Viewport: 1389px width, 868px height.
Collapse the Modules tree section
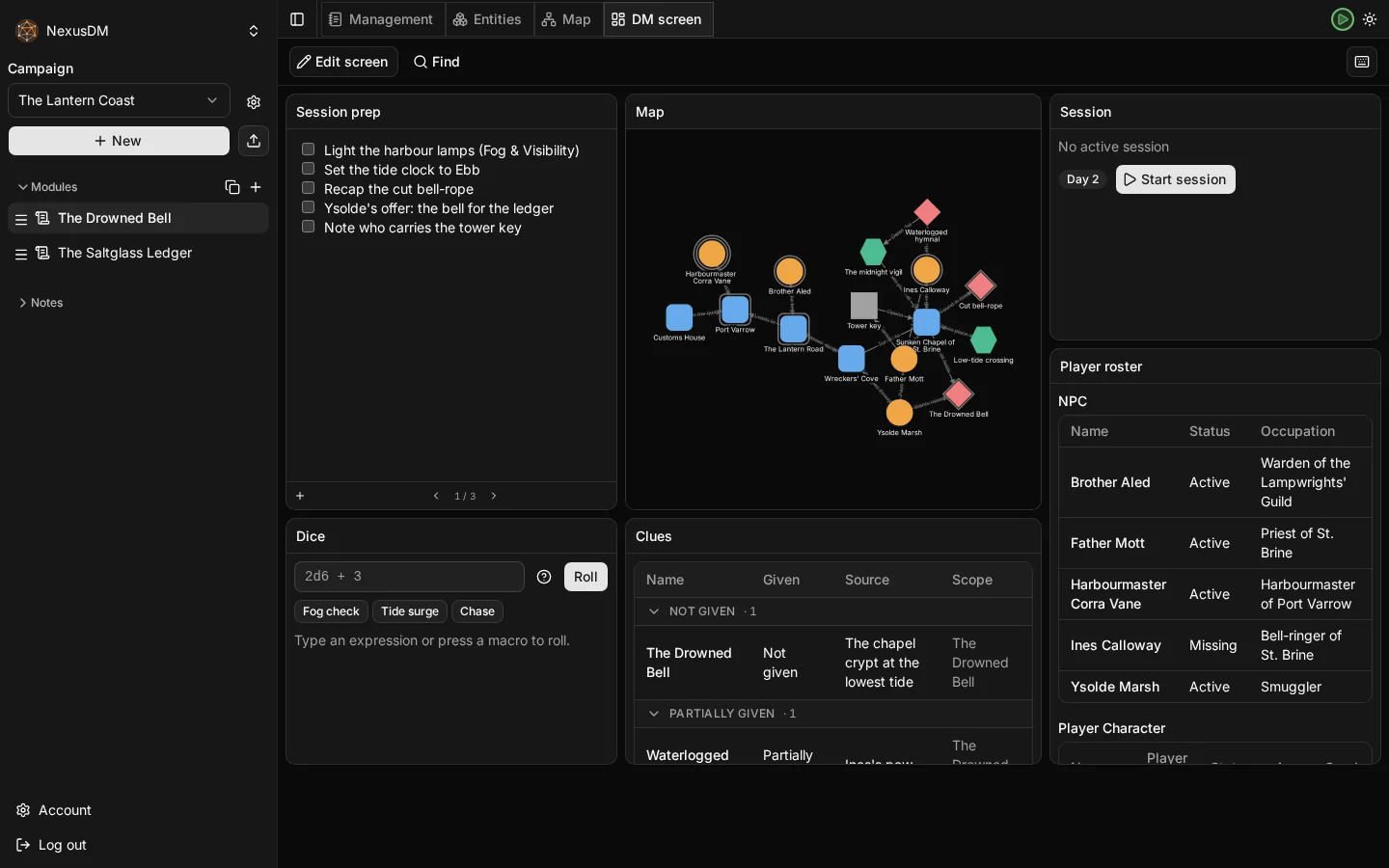[47, 187]
